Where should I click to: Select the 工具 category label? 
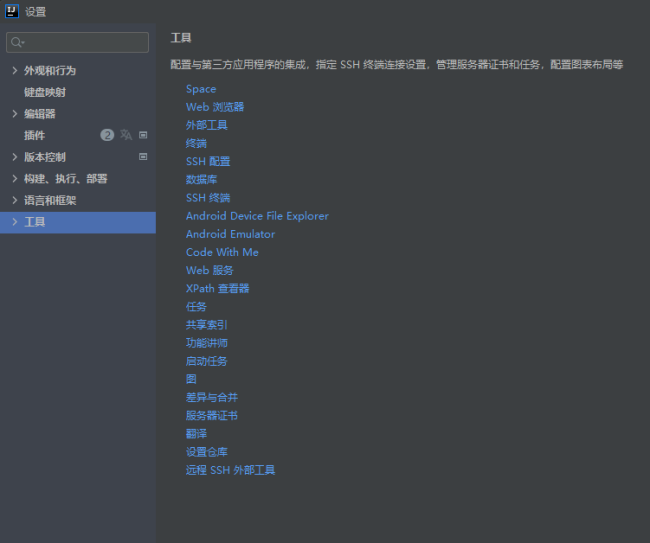[x=34, y=222]
